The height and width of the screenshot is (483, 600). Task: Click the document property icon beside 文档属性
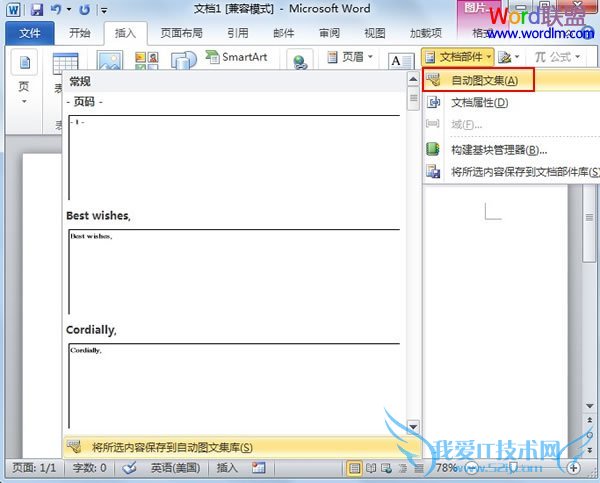[433, 102]
